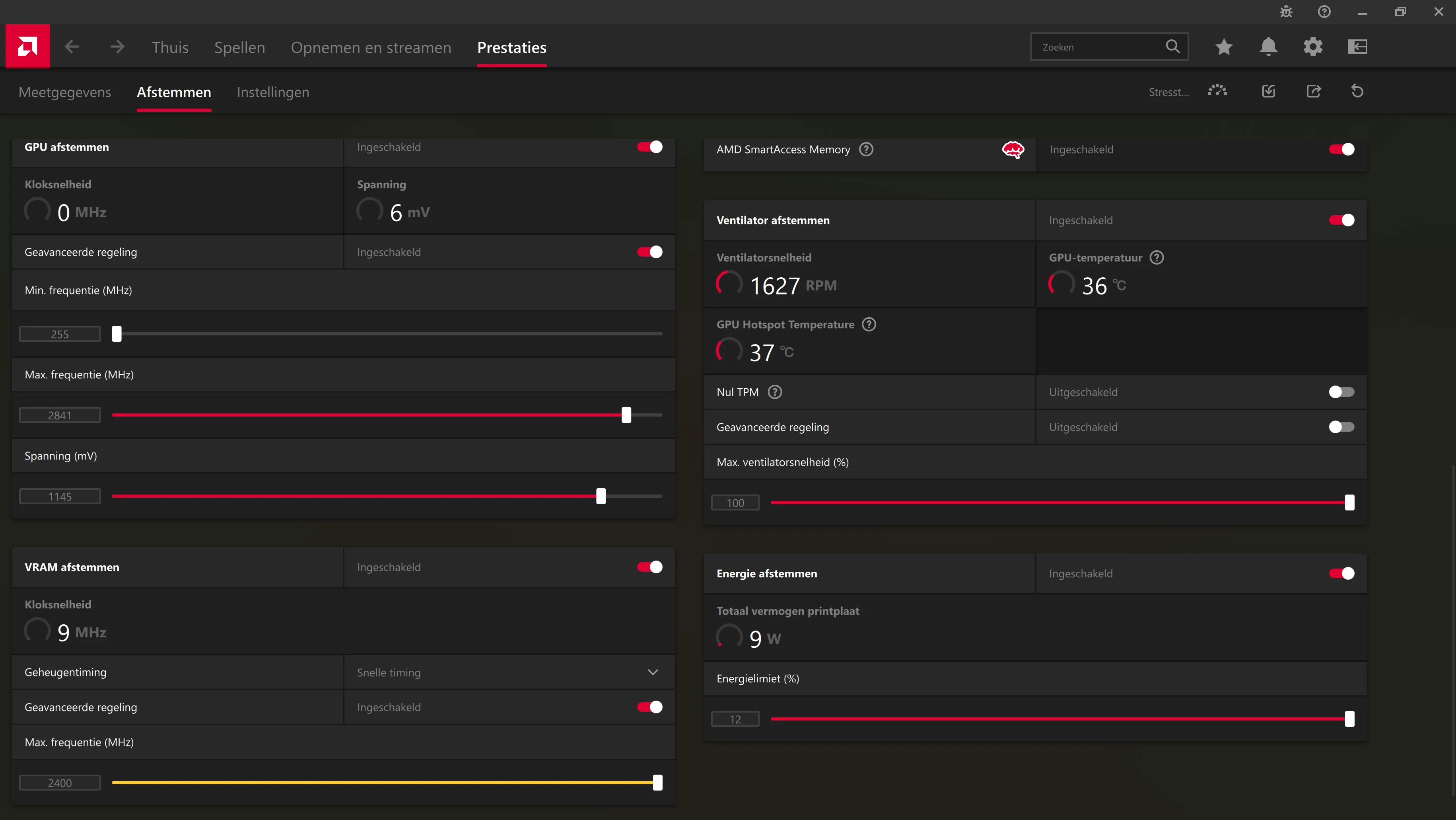Reset tuning with the undo arrow icon
Screen dimensions: 1456x820
point(1358,91)
